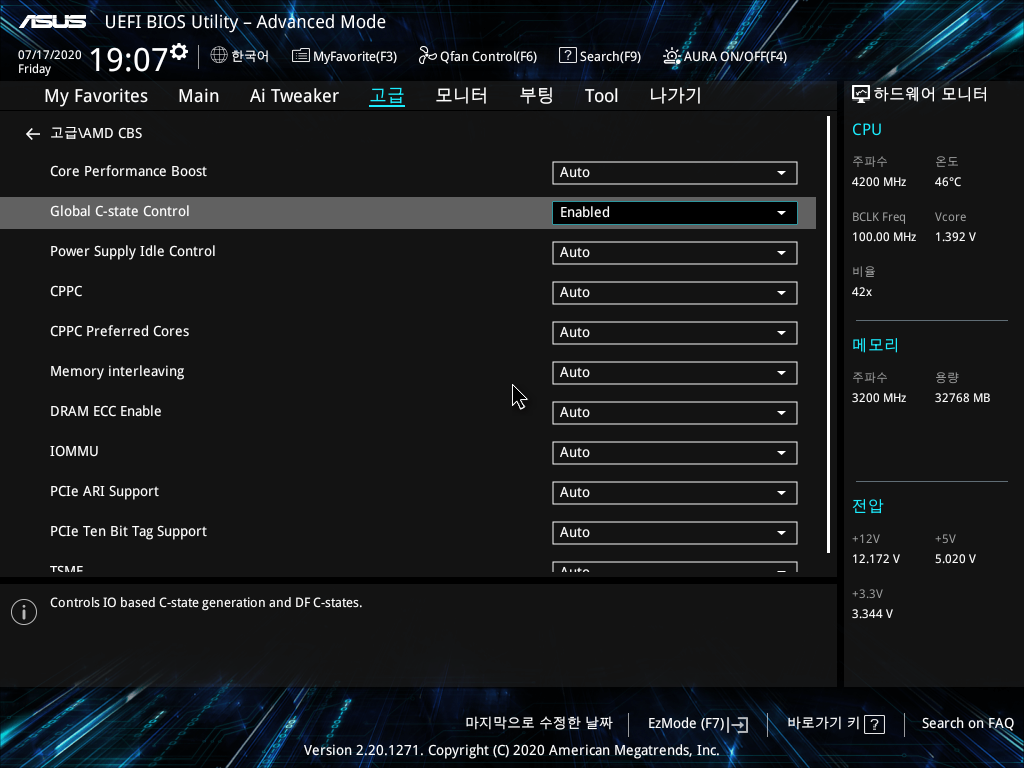
Task: Switch to EzMode (F7)
Action: [x=698, y=724]
